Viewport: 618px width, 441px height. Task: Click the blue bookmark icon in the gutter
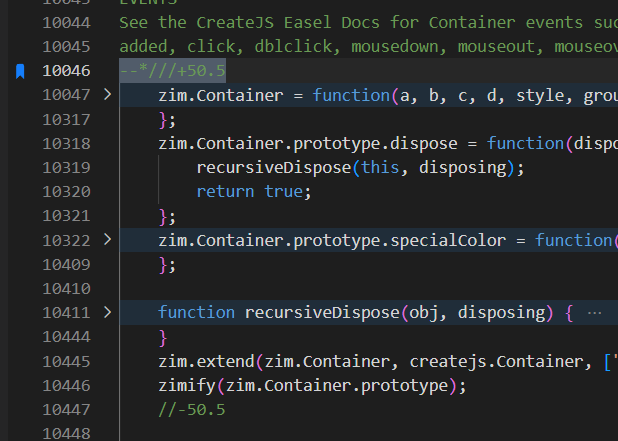(x=19, y=71)
